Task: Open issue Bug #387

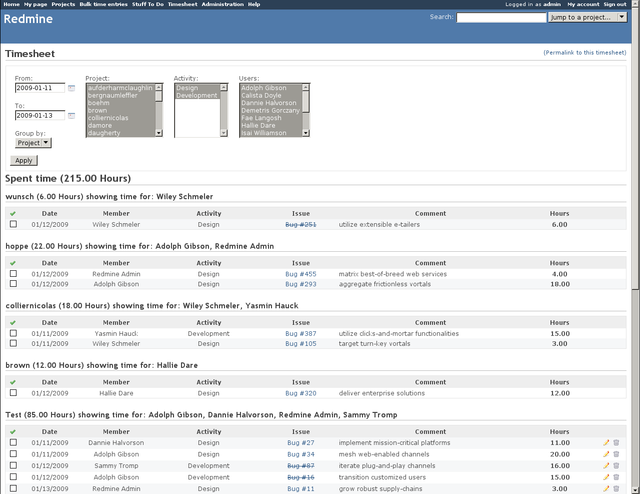Action: click(301, 334)
